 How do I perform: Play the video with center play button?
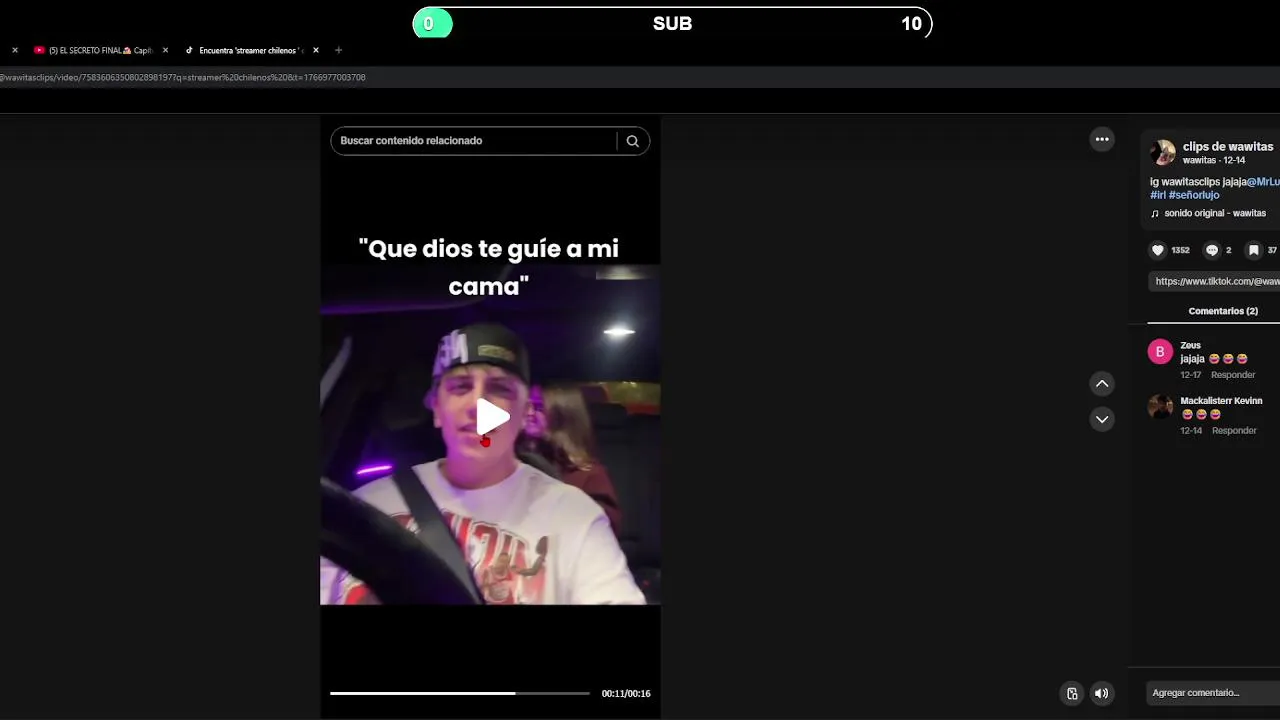(491, 417)
